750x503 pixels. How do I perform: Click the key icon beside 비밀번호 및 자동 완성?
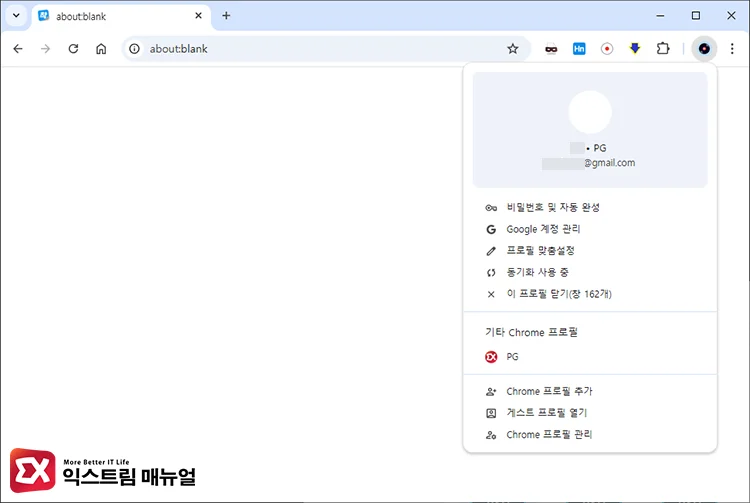pyautogui.click(x=491, y=208)
